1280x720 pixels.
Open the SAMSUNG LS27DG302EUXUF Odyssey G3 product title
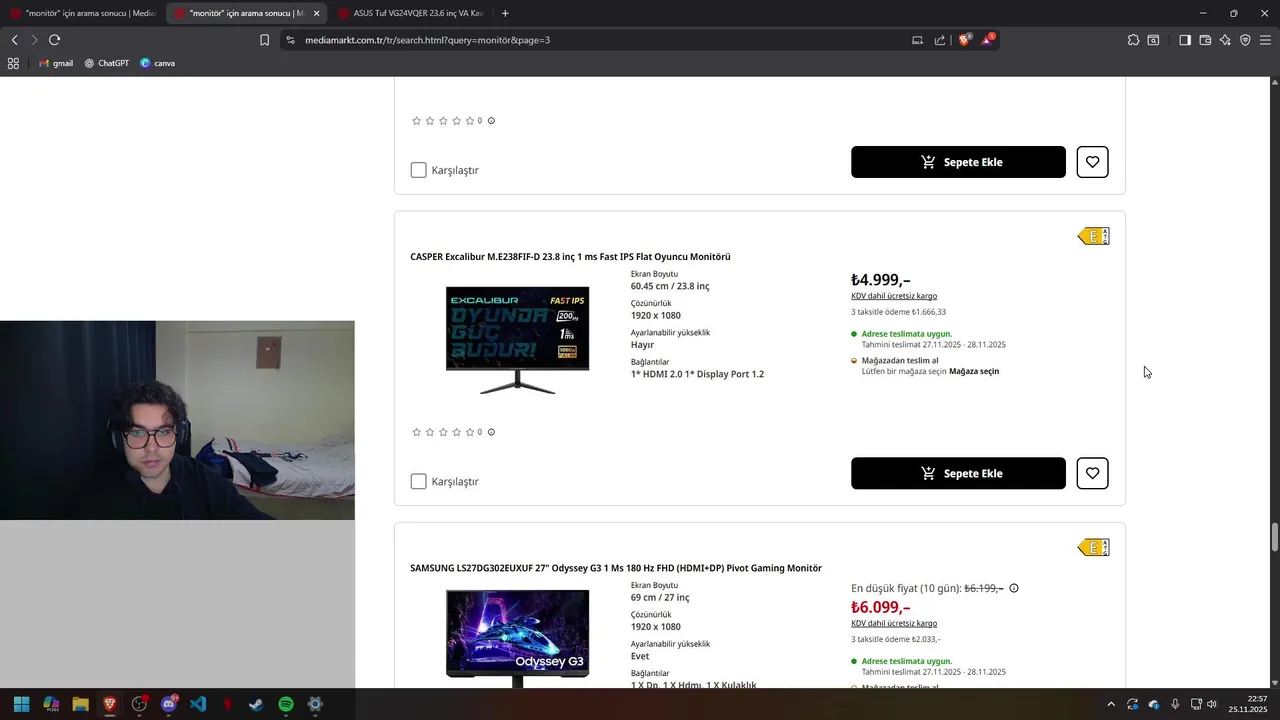616,568
